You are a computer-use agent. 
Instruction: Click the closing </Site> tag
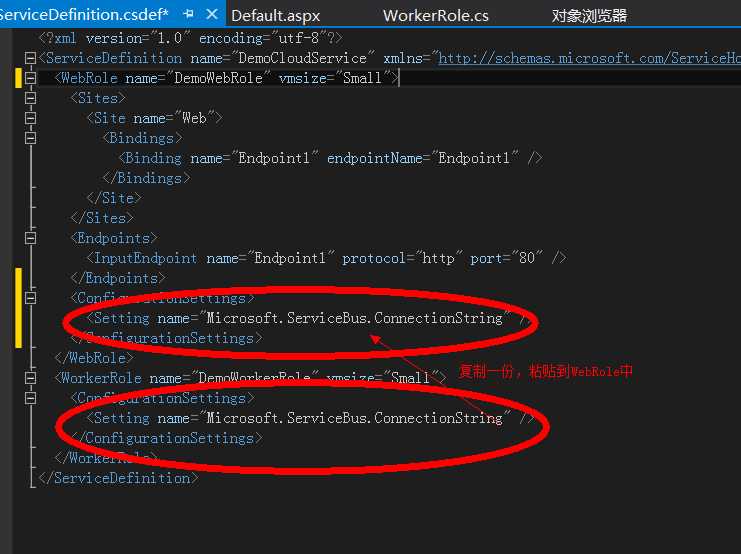pyautogui.click(x=114, y=198)
